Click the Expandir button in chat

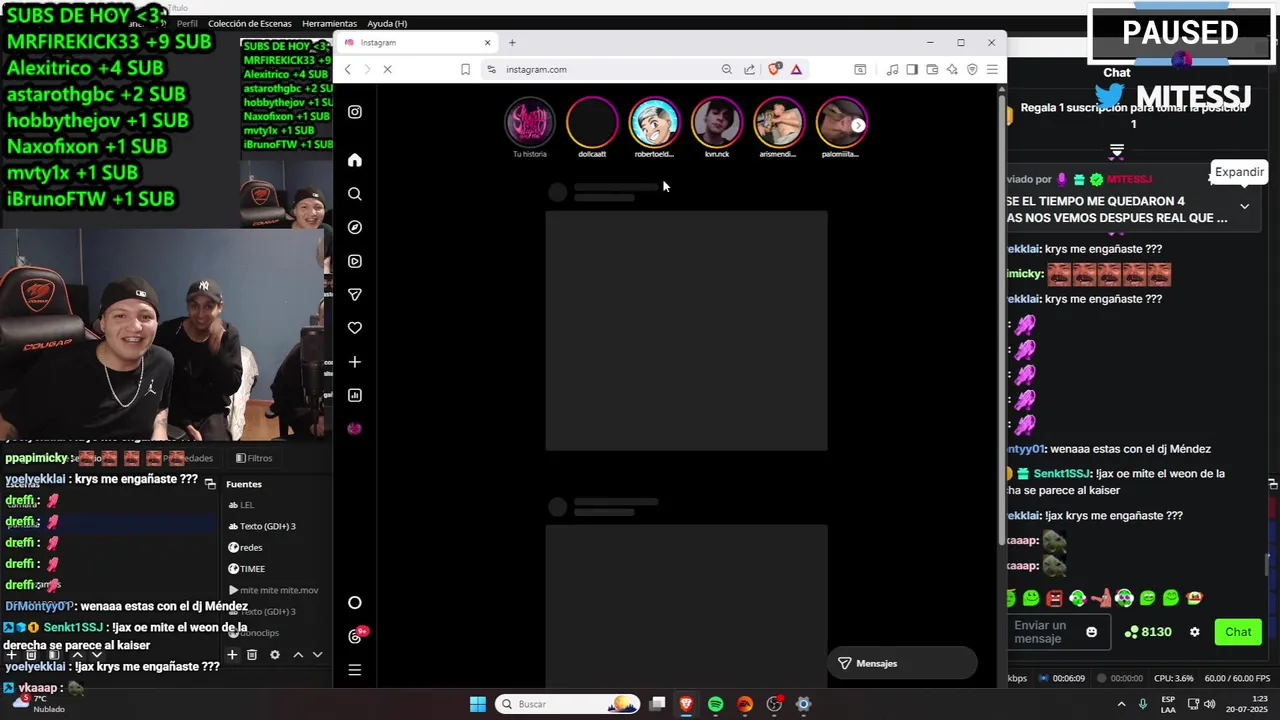[x=1239, y=172]
